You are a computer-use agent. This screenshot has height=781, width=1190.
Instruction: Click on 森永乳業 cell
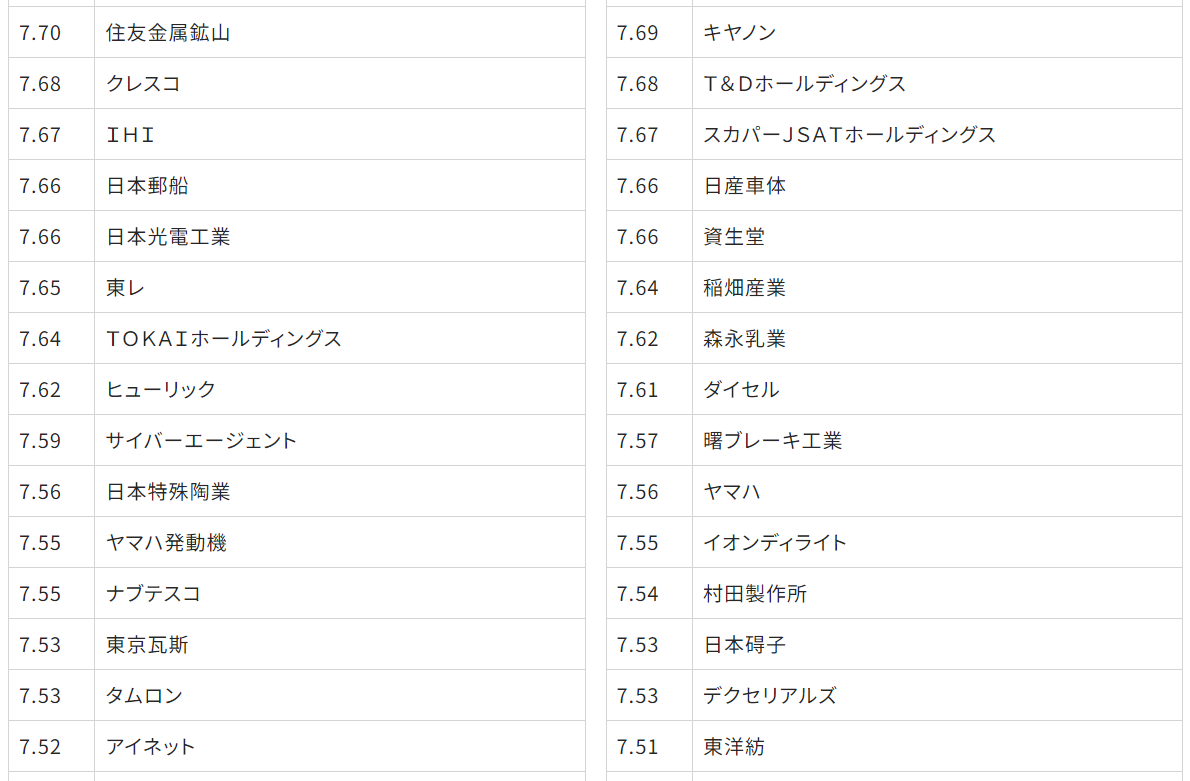(x=745, y=339)
